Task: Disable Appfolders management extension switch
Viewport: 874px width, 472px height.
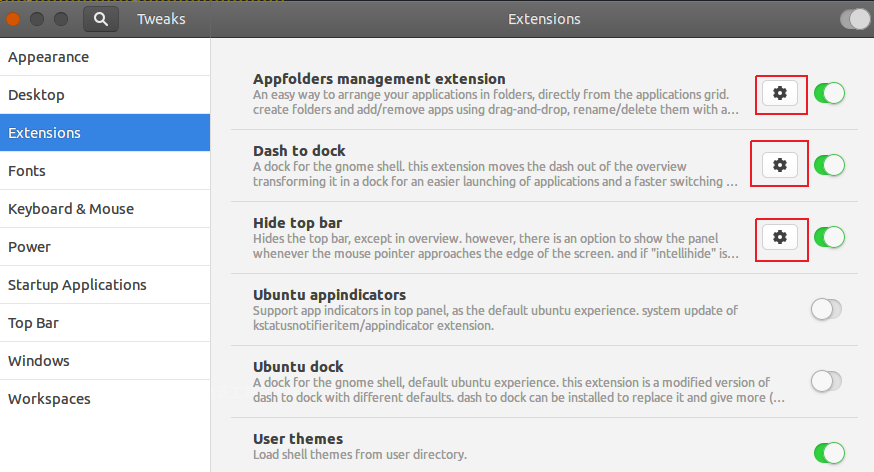Action: click(x=829, y=93)
